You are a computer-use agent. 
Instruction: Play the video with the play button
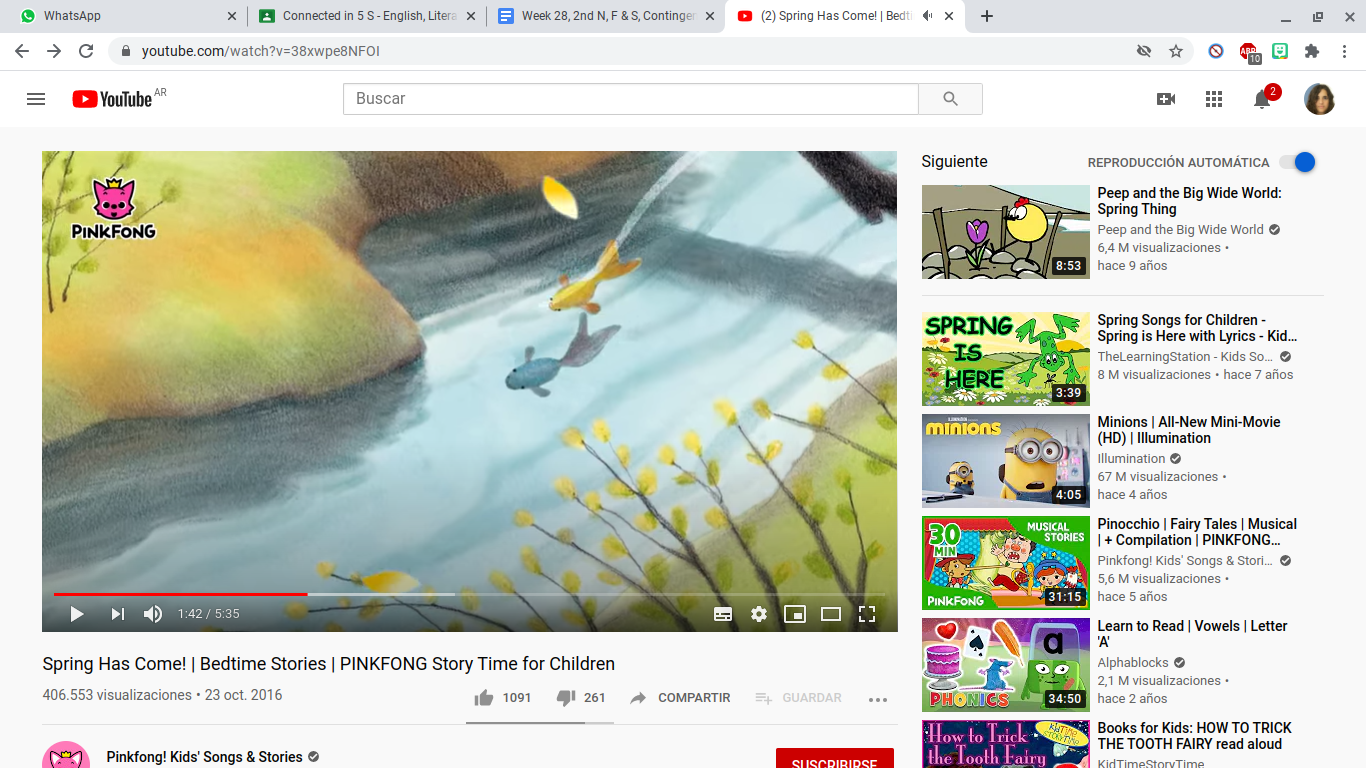click(77, 614)
